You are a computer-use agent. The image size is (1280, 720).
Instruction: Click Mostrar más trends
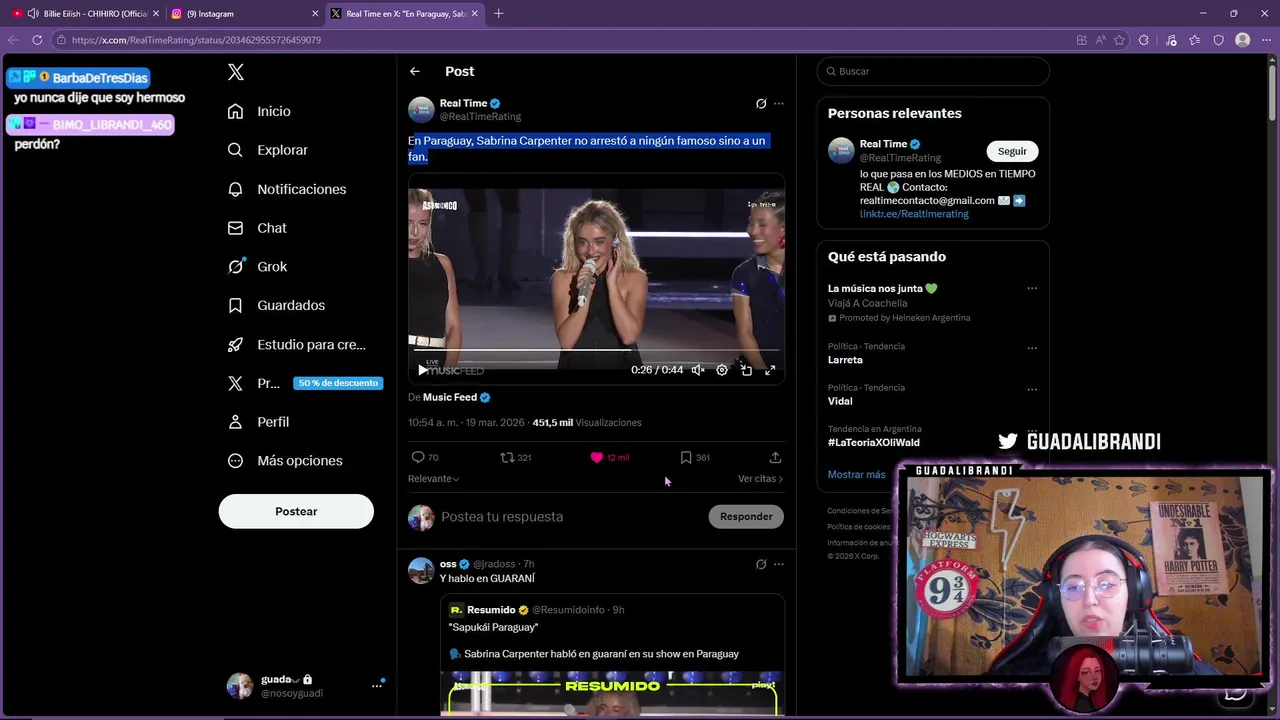click(x=856, y=475)
